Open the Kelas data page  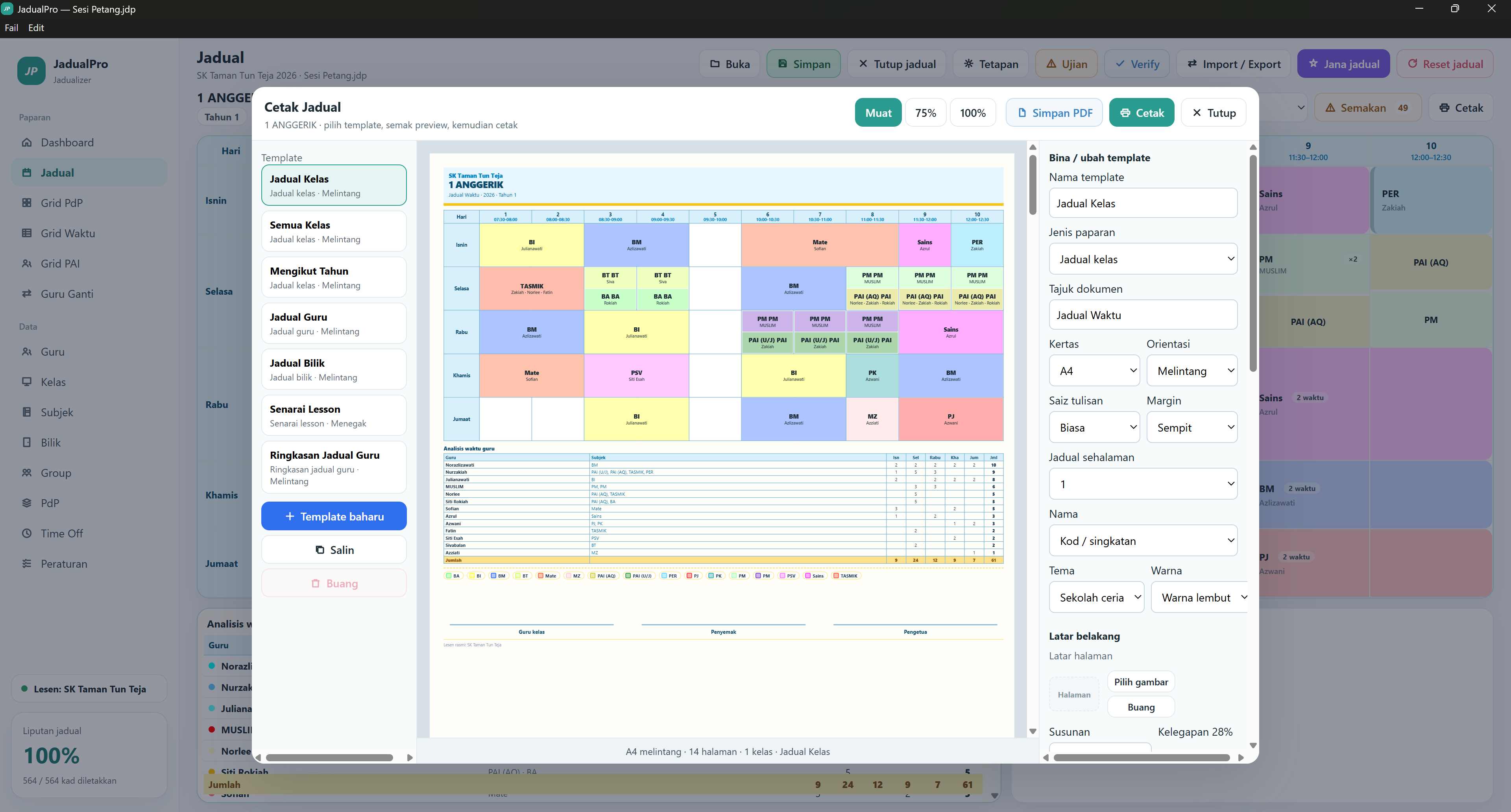click(89, 382)
